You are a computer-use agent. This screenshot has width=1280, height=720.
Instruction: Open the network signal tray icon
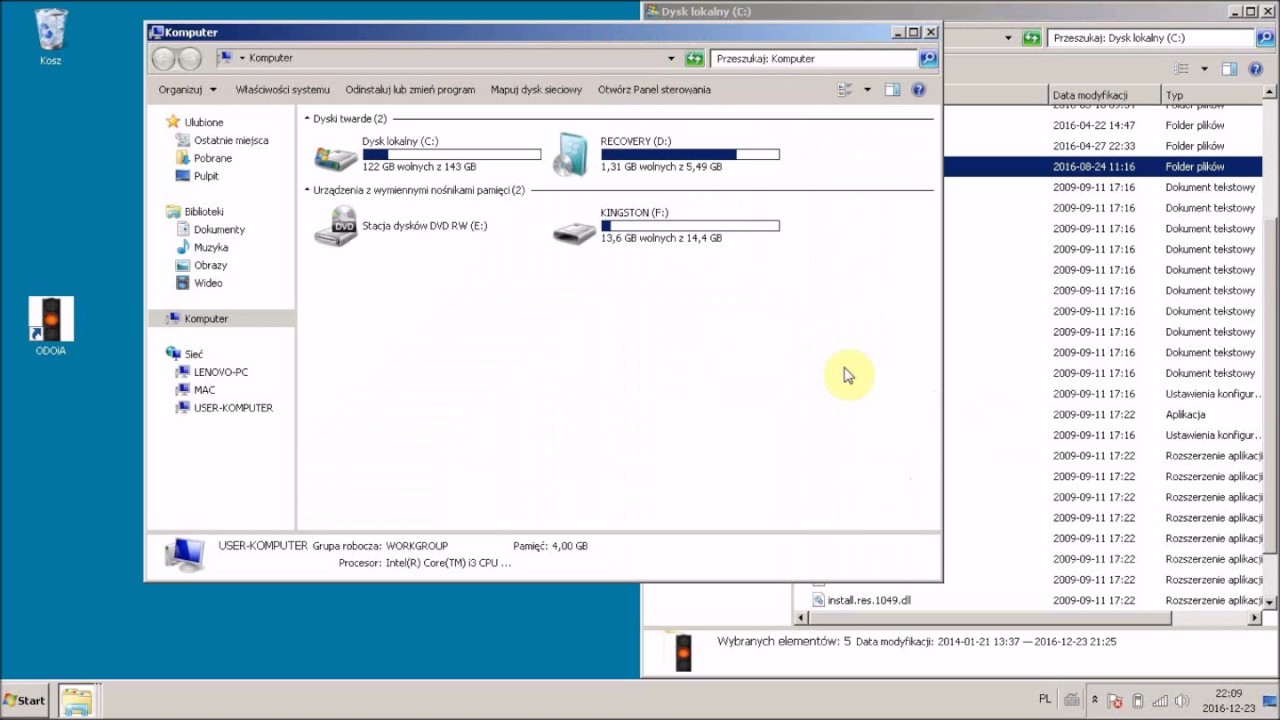1159,701
